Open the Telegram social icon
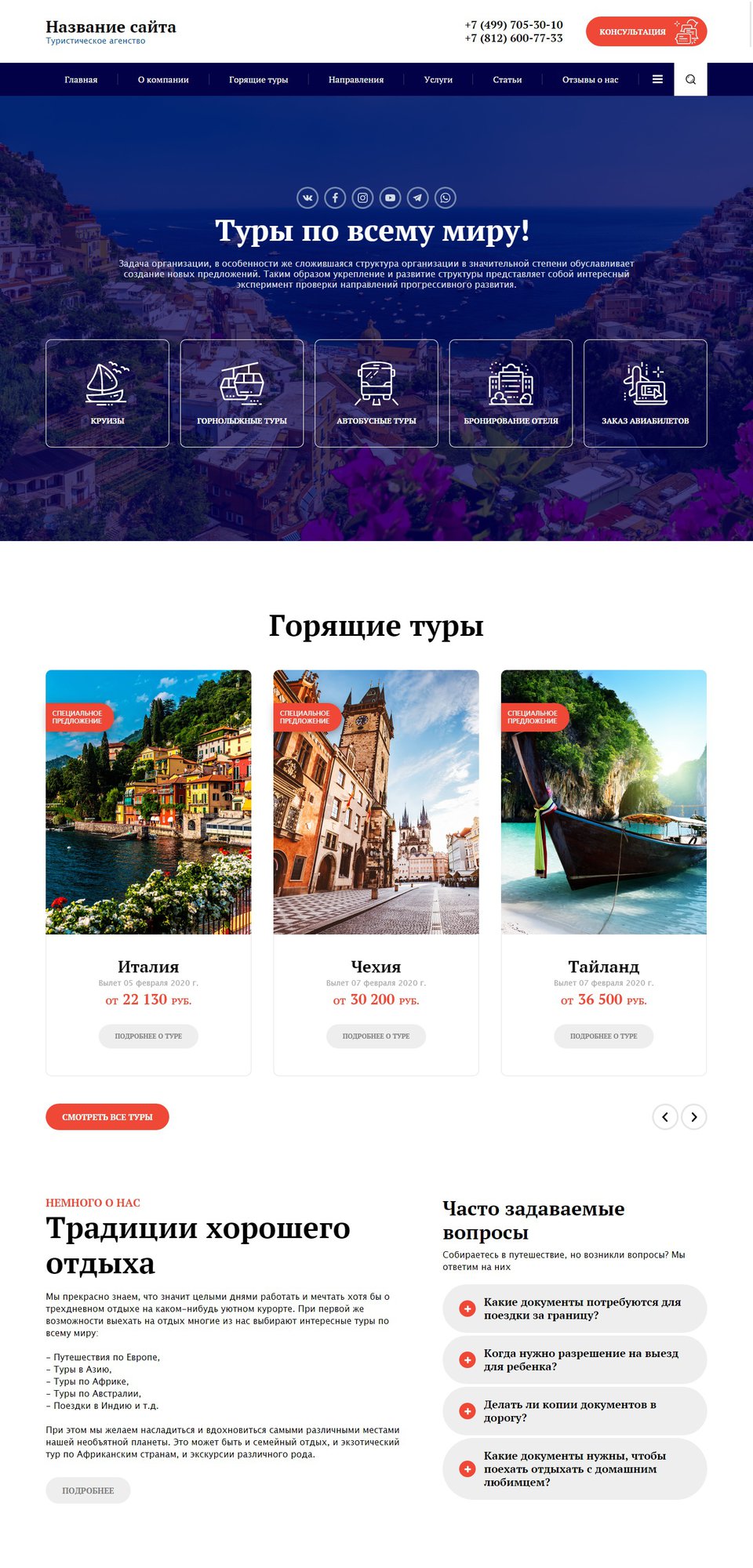753x1568 pixels. [x=417, y=198]
